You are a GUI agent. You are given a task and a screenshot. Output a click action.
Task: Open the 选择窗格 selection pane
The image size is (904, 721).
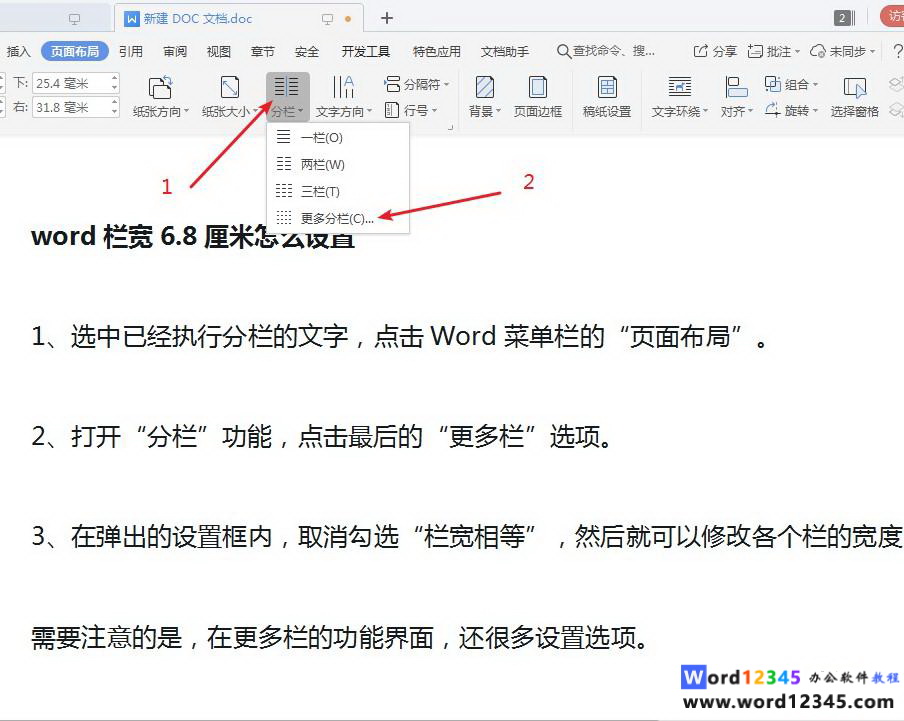(x=854, y=96)
